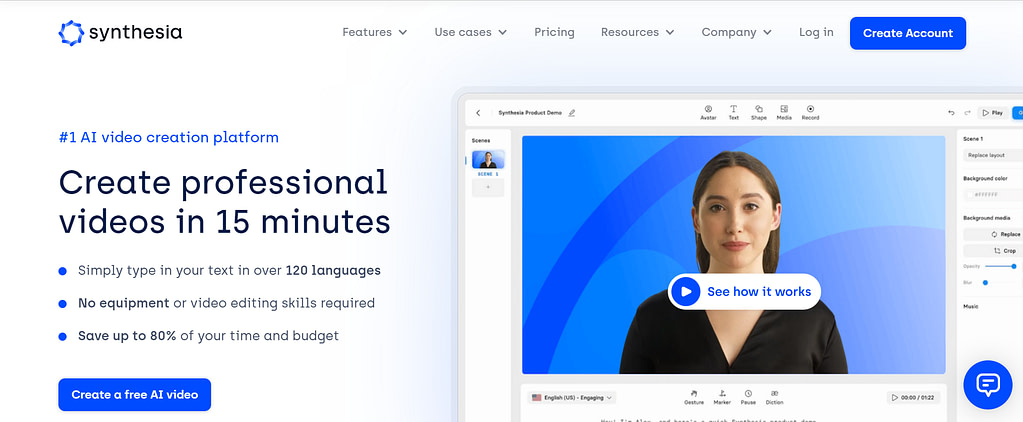Open the live chat bubble
Image resolution: width=1023 pixels, height=422 pixels.
(988, 385)
